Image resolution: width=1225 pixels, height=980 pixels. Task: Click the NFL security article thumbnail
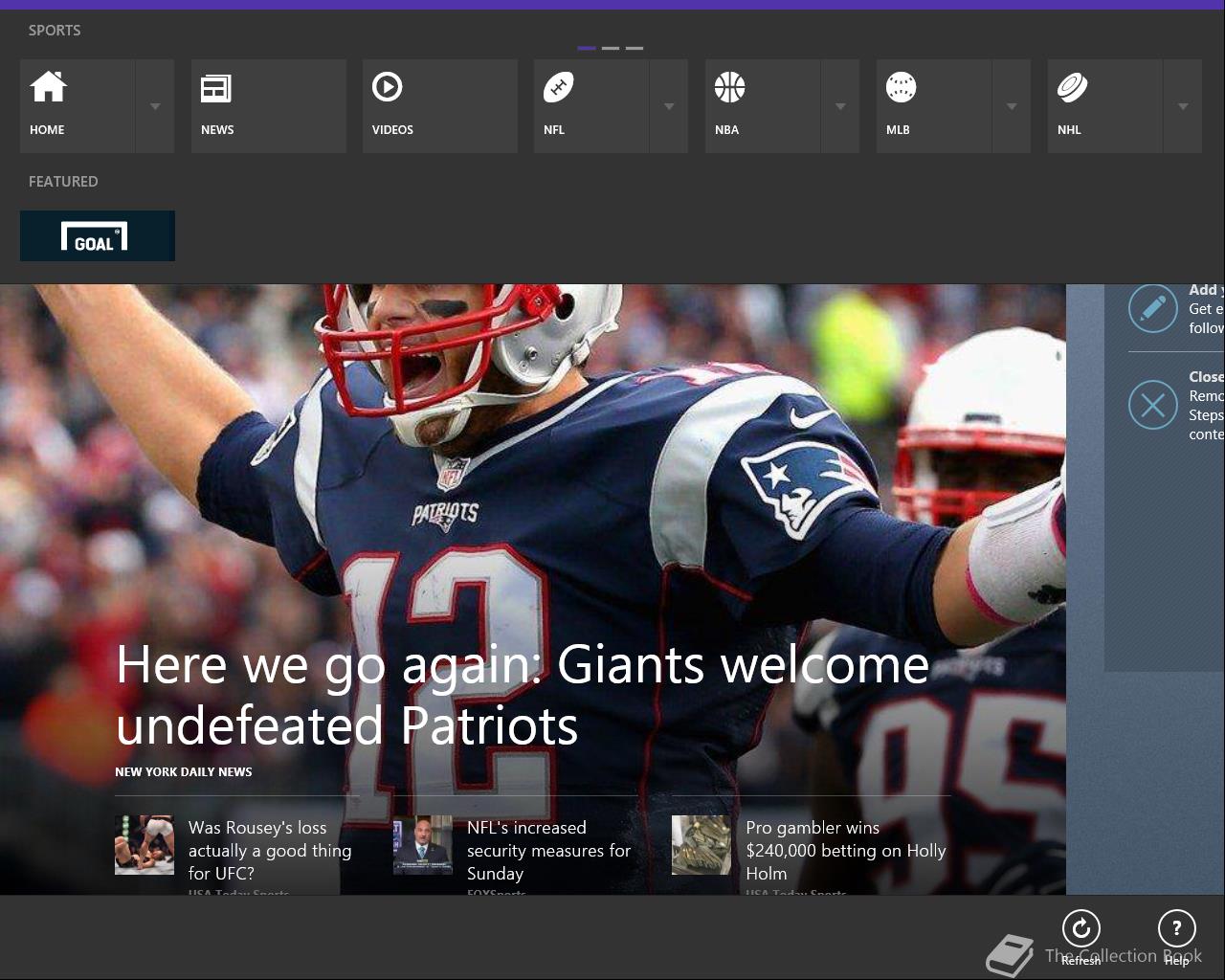click(423, 845)
